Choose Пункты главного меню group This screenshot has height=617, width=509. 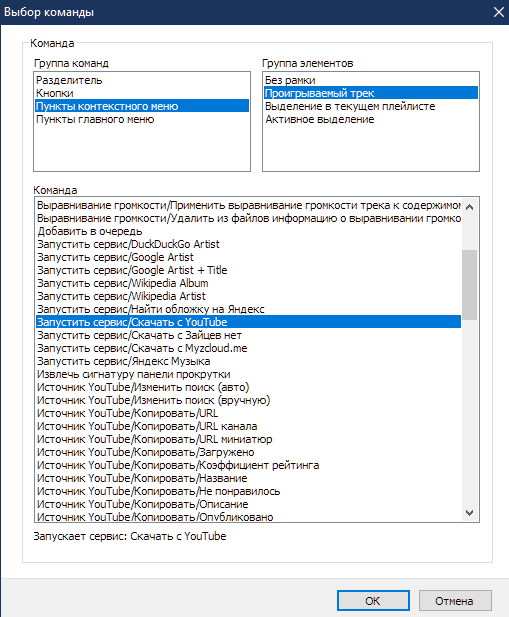(x=142, y=119)
